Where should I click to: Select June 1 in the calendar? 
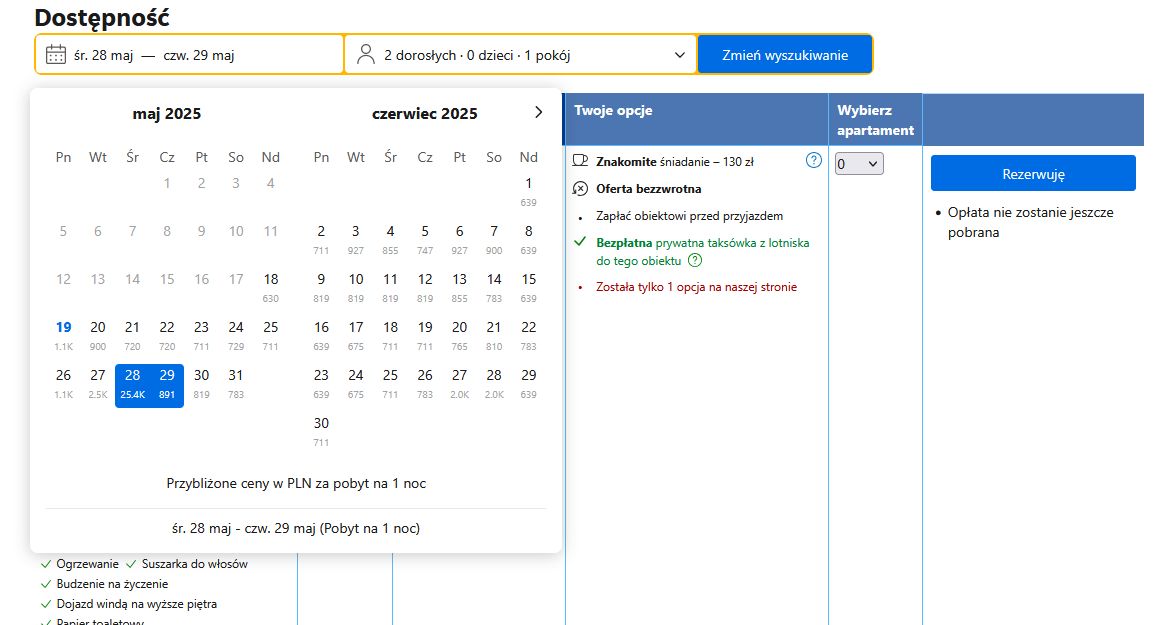pyautogui.click(x=529, y=188)
